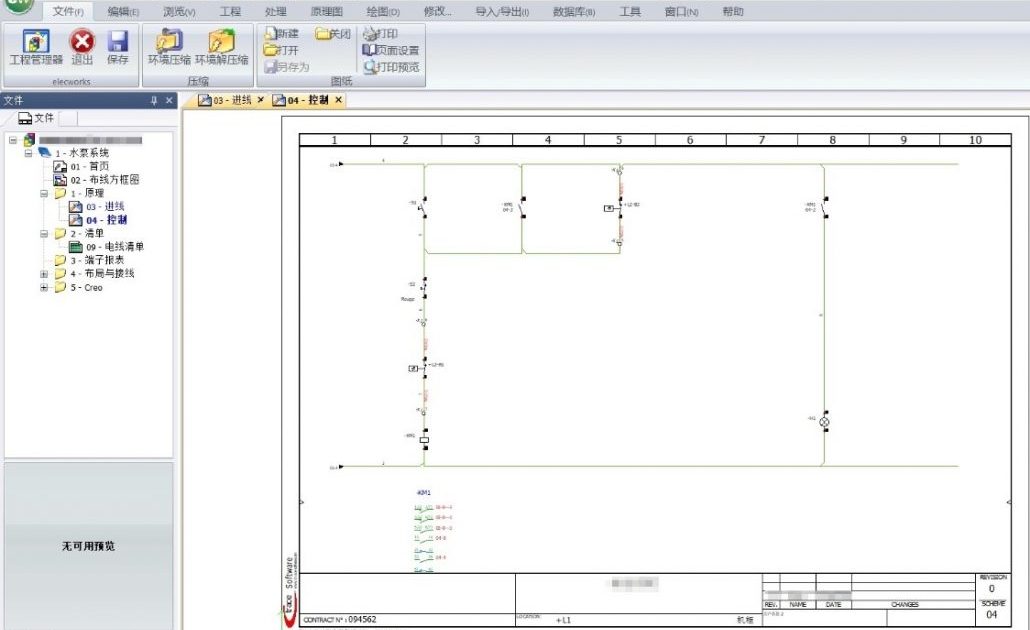Collapse the 2 - 清单 folder
The image size is (1030, 630).
[44, 234]
